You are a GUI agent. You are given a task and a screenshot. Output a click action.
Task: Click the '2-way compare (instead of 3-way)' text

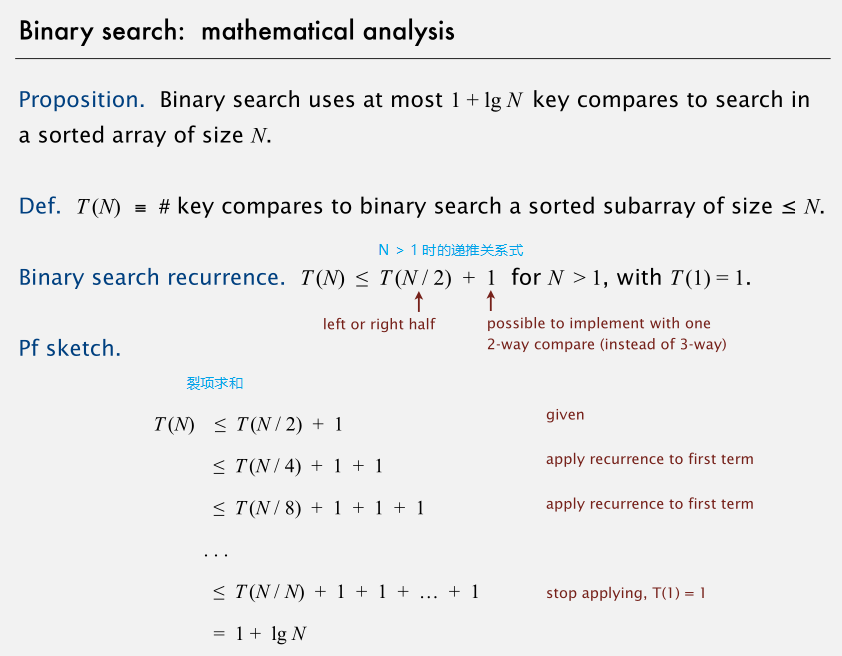coord(607,344)
